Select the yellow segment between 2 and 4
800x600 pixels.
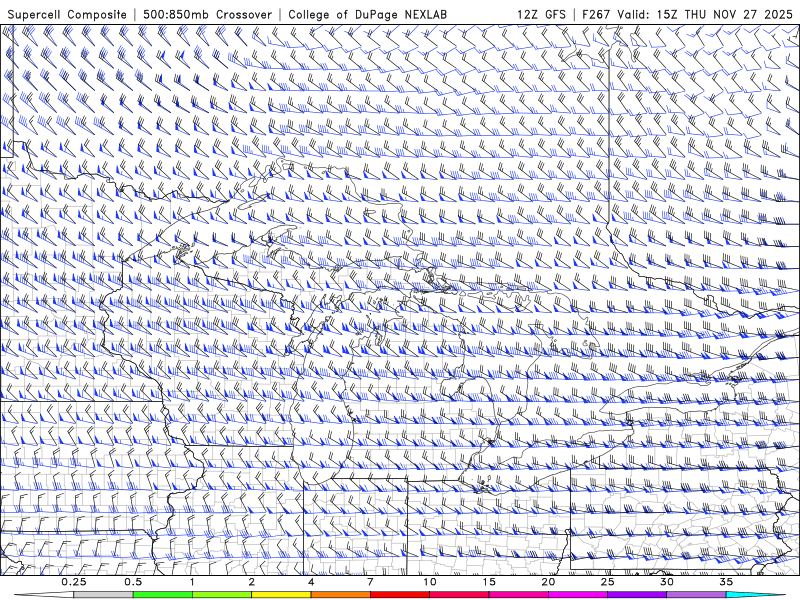[281, 595]
